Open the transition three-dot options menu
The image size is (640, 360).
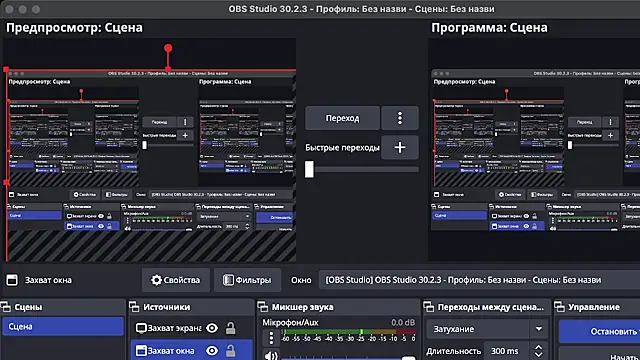pos(400,118)
